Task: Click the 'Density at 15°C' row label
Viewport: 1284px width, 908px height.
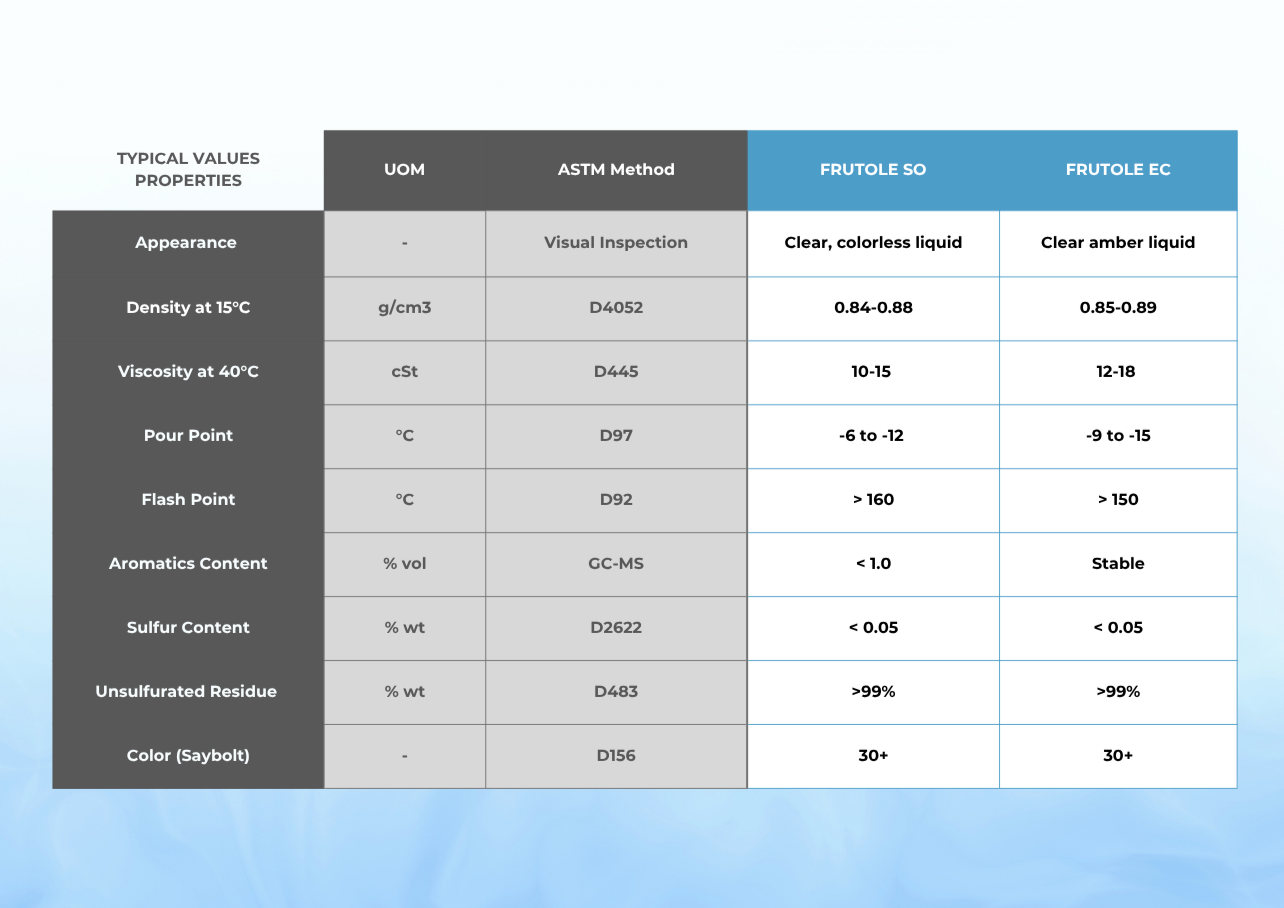Action: (188, 308)
